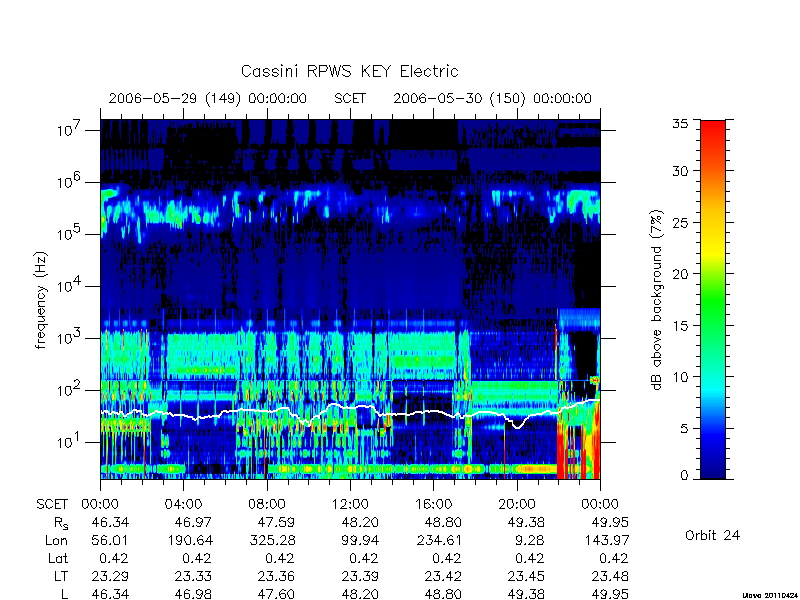Click the LT value 23.48
The height and width of the screenshot is (600, 800).
click(610, 576)
